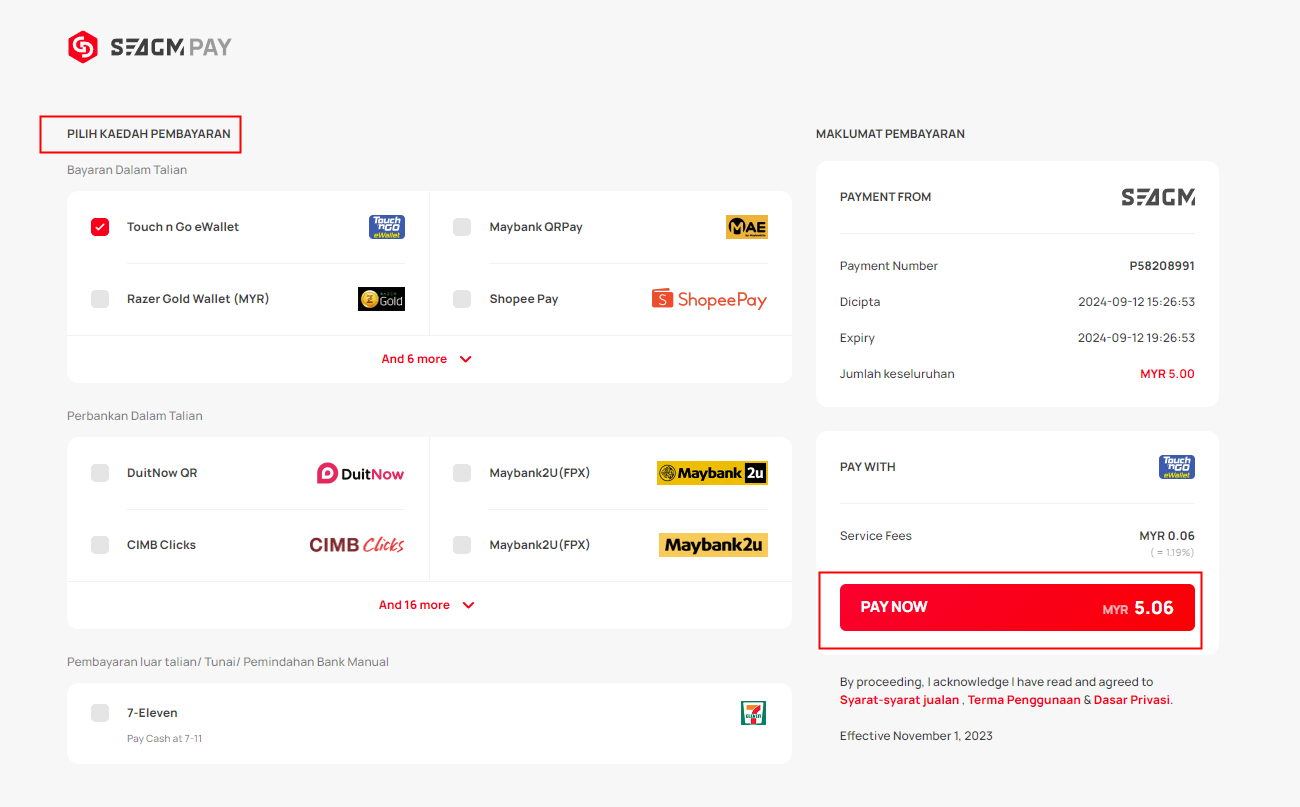Click the ShopeePay logo
The height and width of the screenshot is (807, 1300).
coord(710,299)
